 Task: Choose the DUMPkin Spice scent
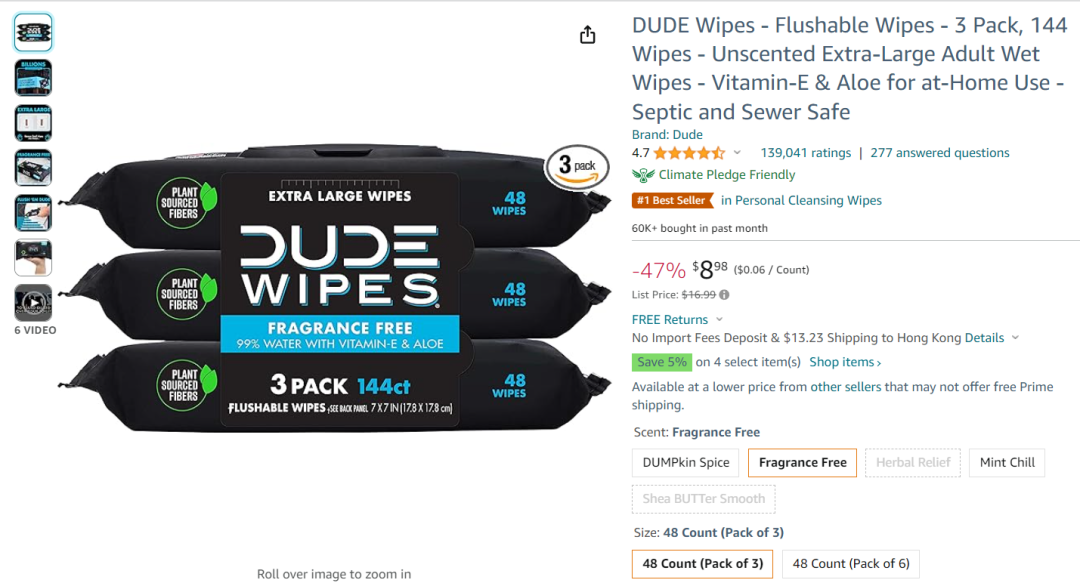click(685, 462)
